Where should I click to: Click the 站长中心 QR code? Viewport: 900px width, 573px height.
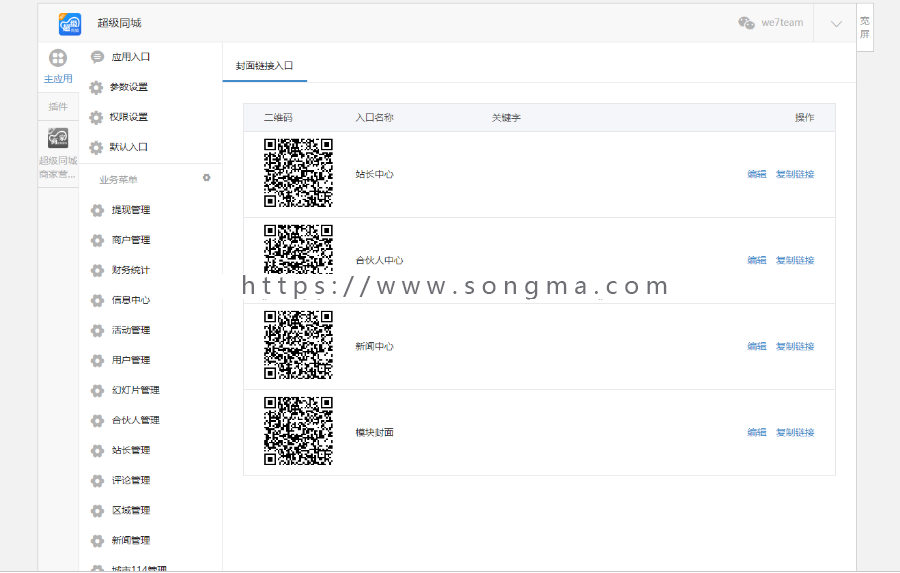298,173
